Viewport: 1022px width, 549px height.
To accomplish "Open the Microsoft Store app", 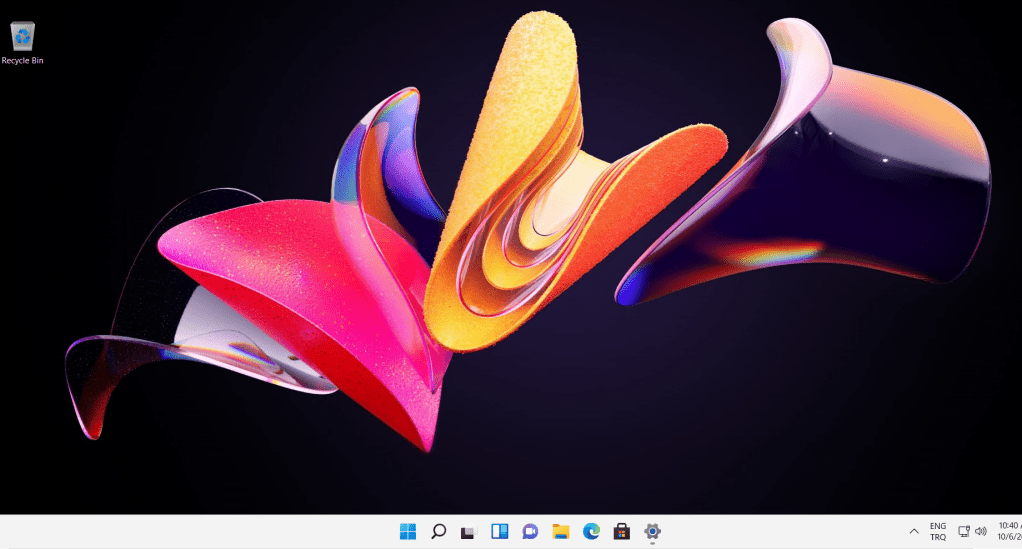I will click(622, 532).
